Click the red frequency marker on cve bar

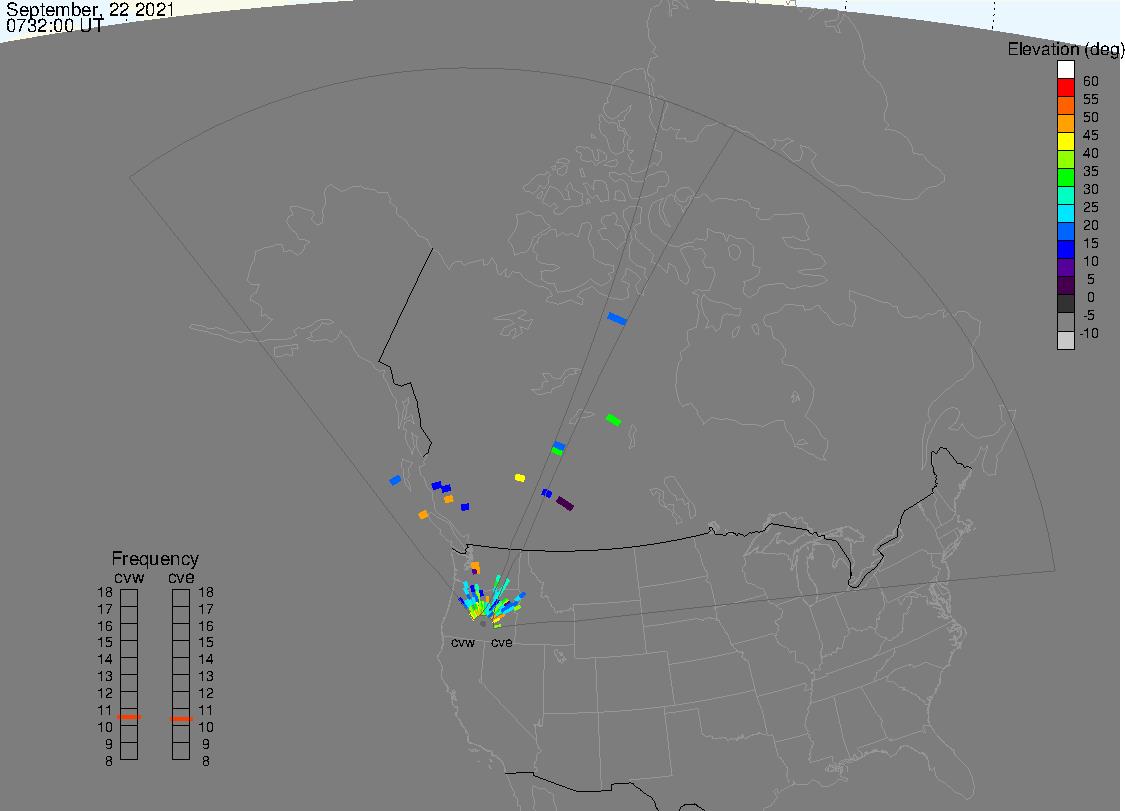[x=181, y=718]
